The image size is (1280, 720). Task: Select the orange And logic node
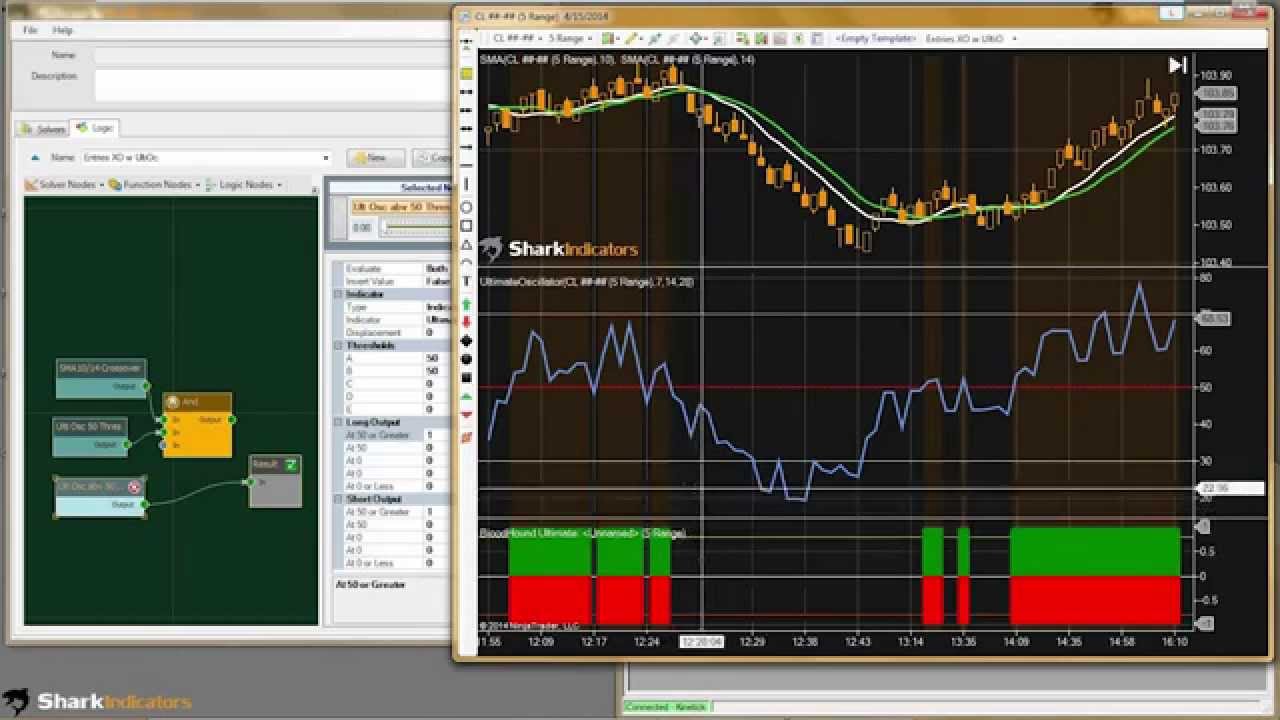[197, 425]
